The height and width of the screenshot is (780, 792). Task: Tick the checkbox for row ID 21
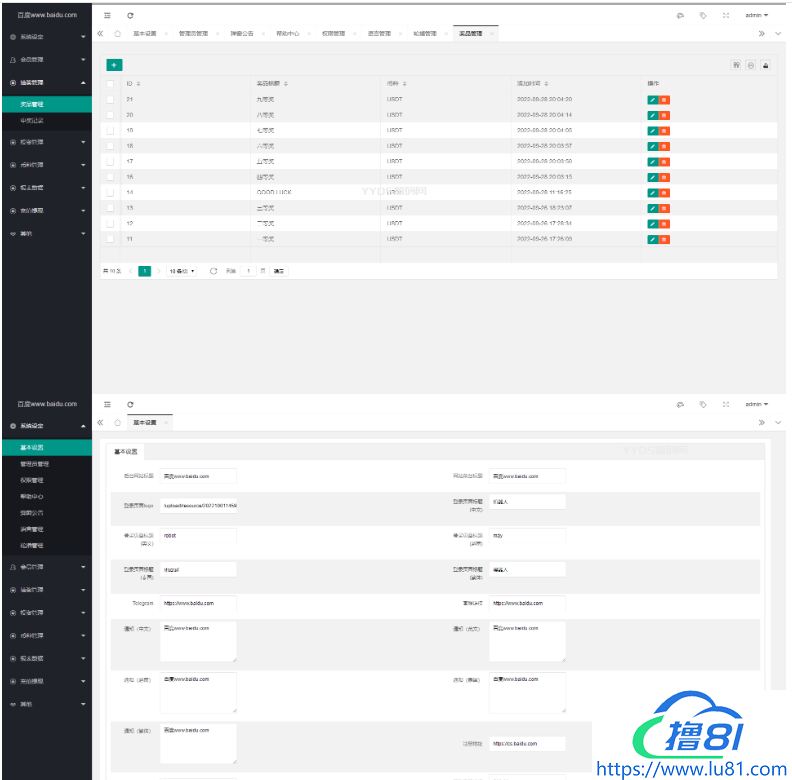110,100
